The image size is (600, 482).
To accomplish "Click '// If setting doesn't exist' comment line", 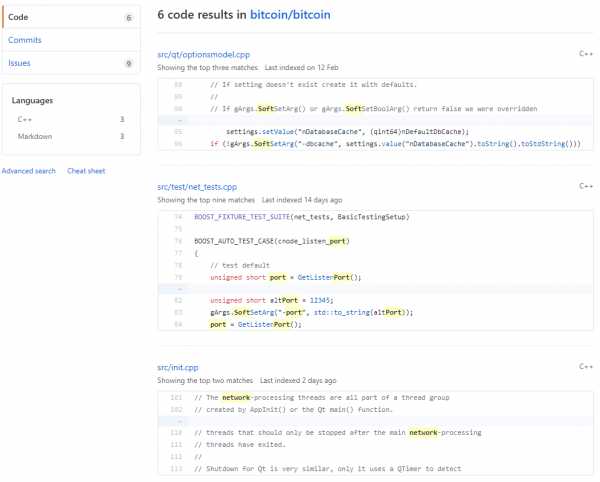I will point(313,85).
